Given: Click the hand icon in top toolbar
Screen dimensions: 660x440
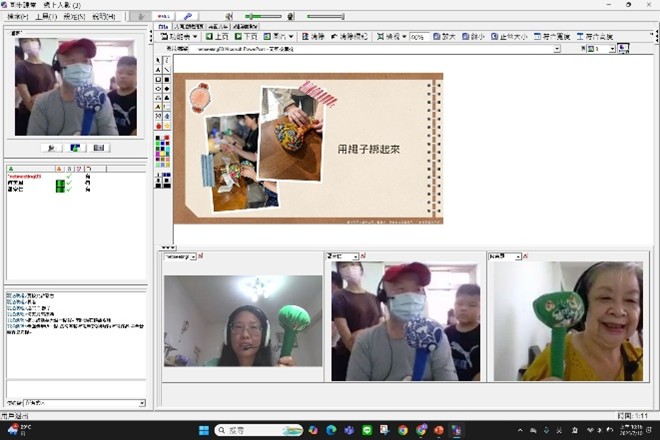Looking at the screenshot, I should pos(141,16).
